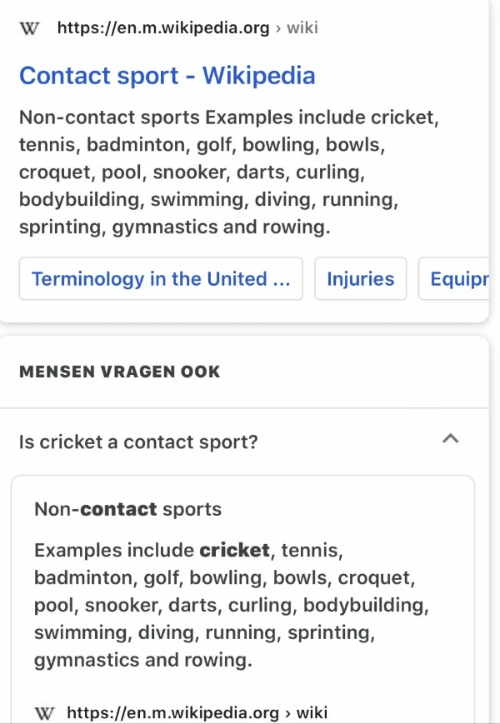Click the Non-contact sports answer heading
The height and width of the screenshot is (724, 500).
[x=128, y=509]
